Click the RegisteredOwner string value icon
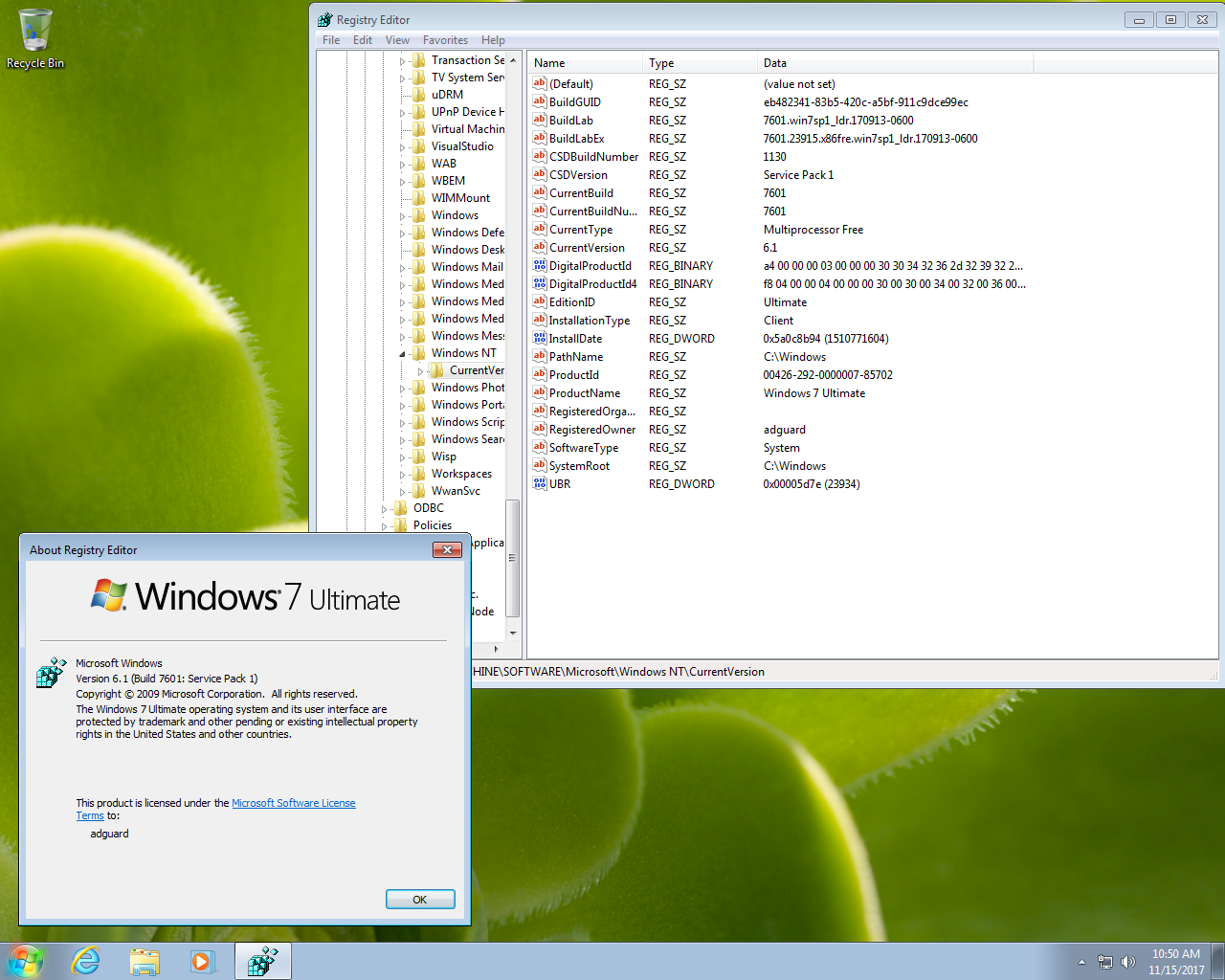The image size is (1225, 980). pos(540,429)
